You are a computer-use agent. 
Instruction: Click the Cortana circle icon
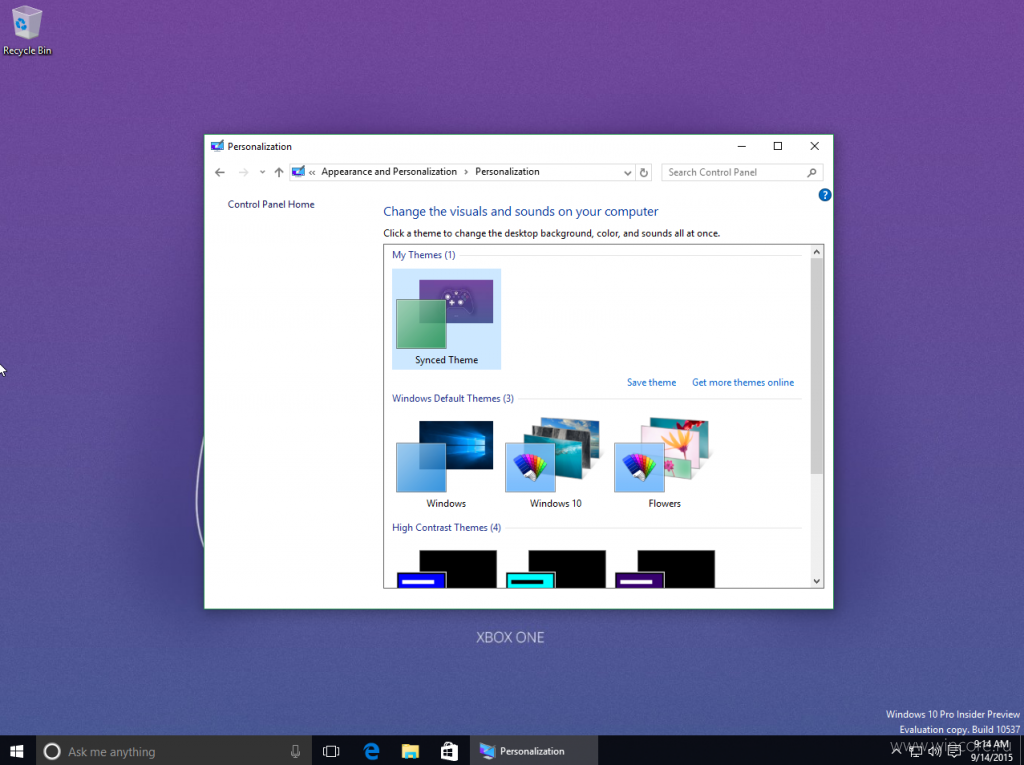52,751
